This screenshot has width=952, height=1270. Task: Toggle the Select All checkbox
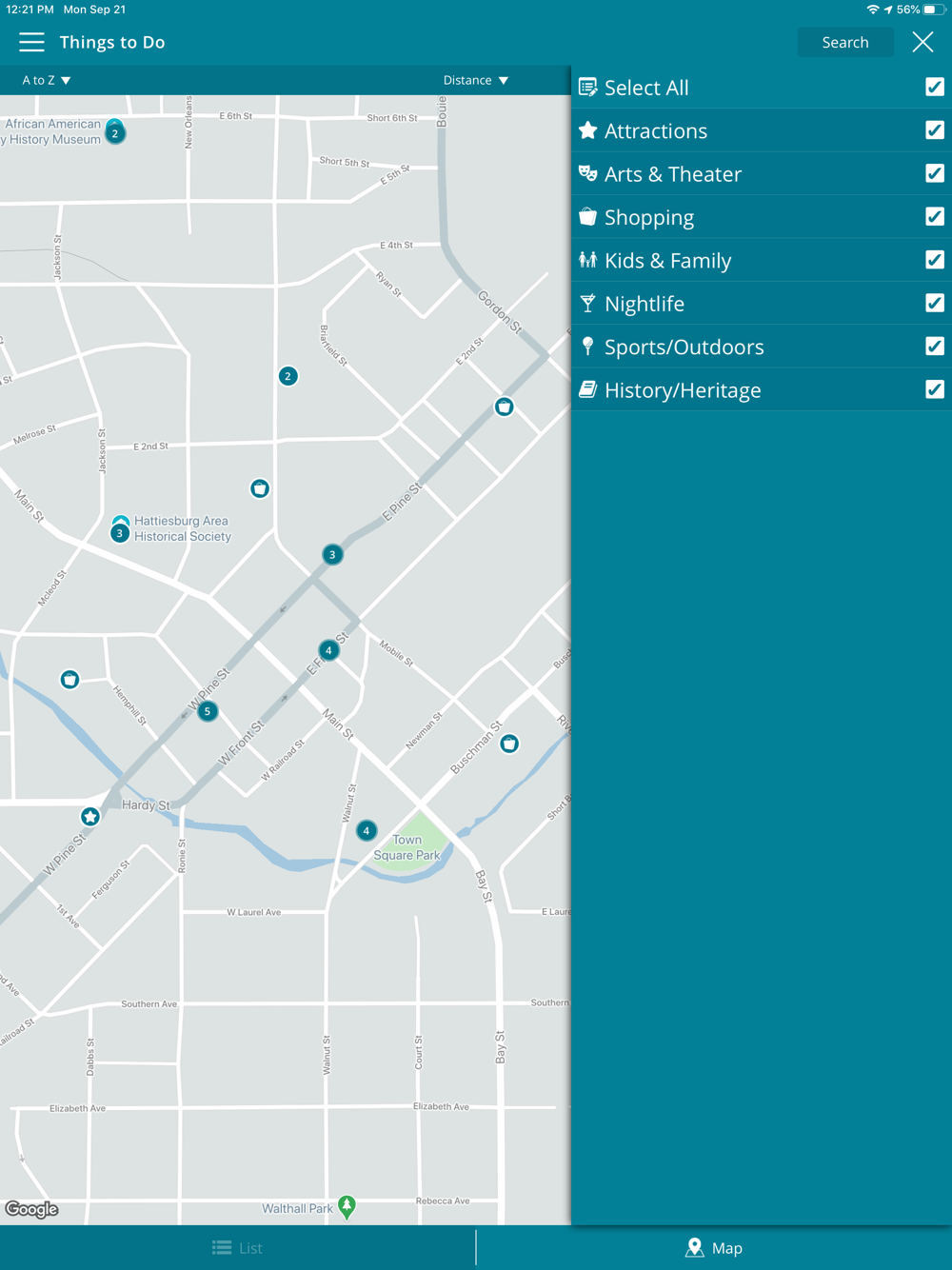tap(935, 87)
